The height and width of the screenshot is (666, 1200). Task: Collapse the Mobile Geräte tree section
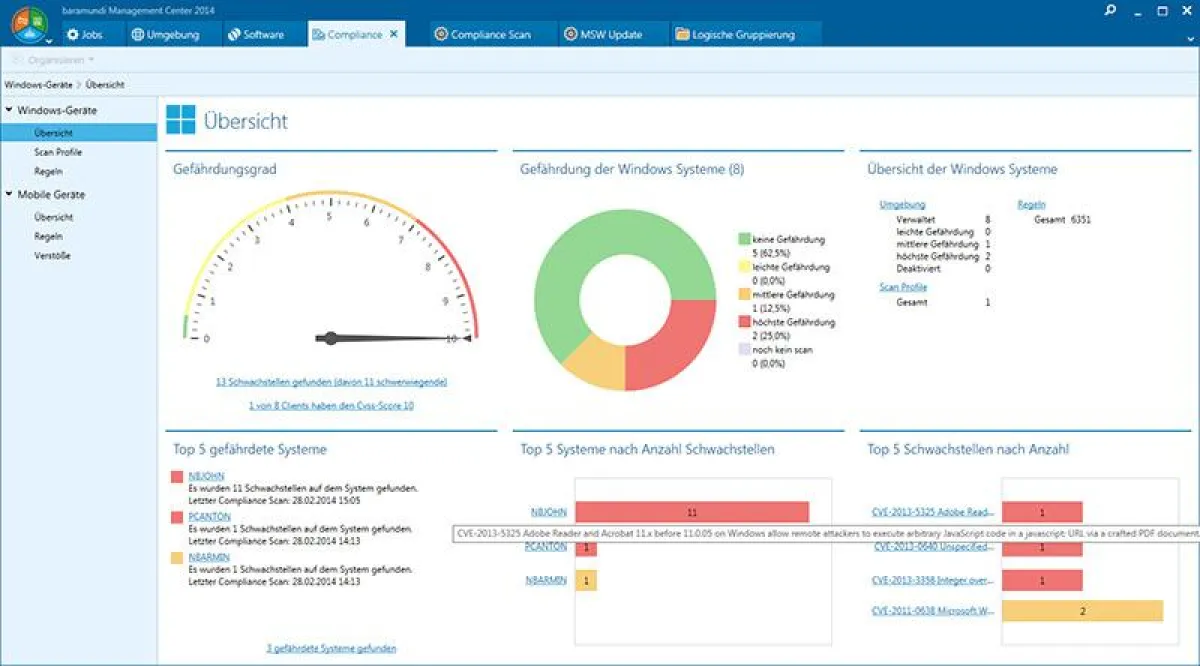point(11,194)
